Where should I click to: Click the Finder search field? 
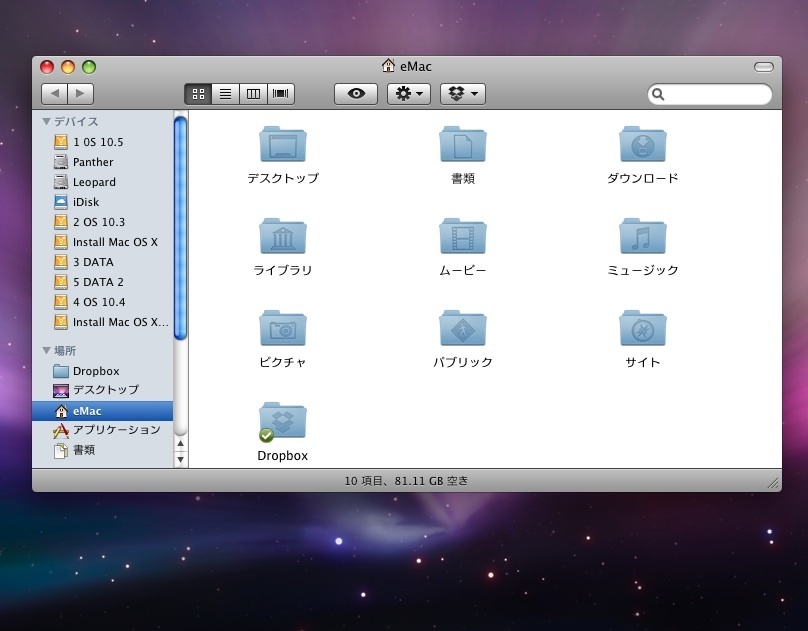(710, 94)
